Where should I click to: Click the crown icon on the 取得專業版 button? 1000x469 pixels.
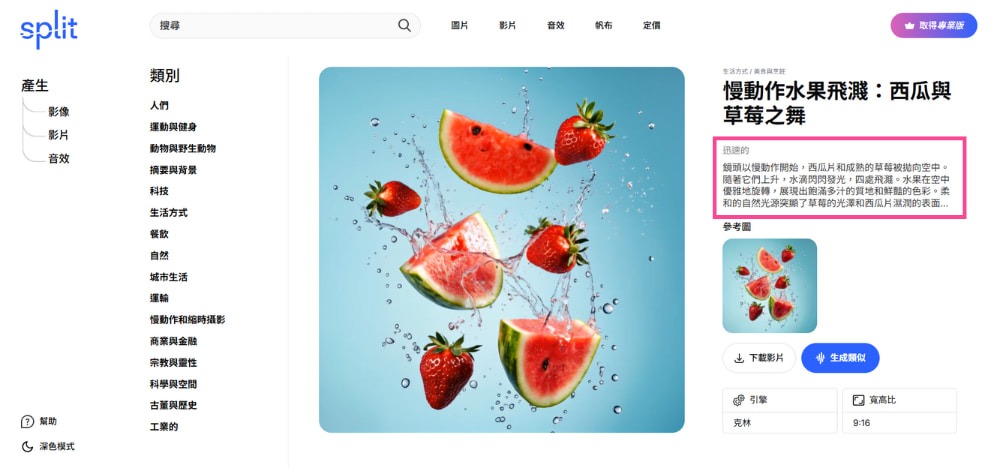[909, 26]
